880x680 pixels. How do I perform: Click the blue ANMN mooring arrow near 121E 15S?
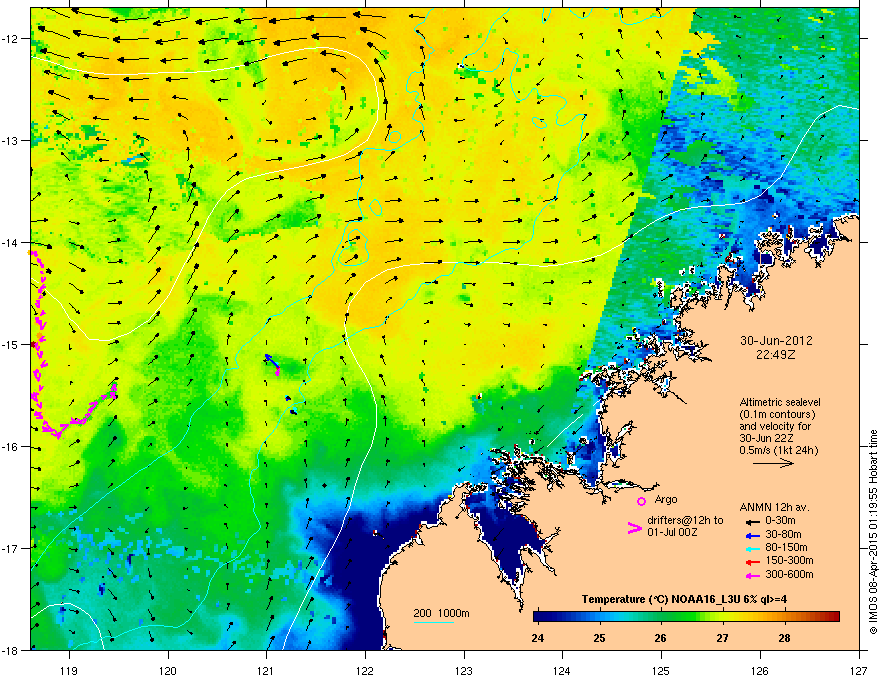(272, 362)
